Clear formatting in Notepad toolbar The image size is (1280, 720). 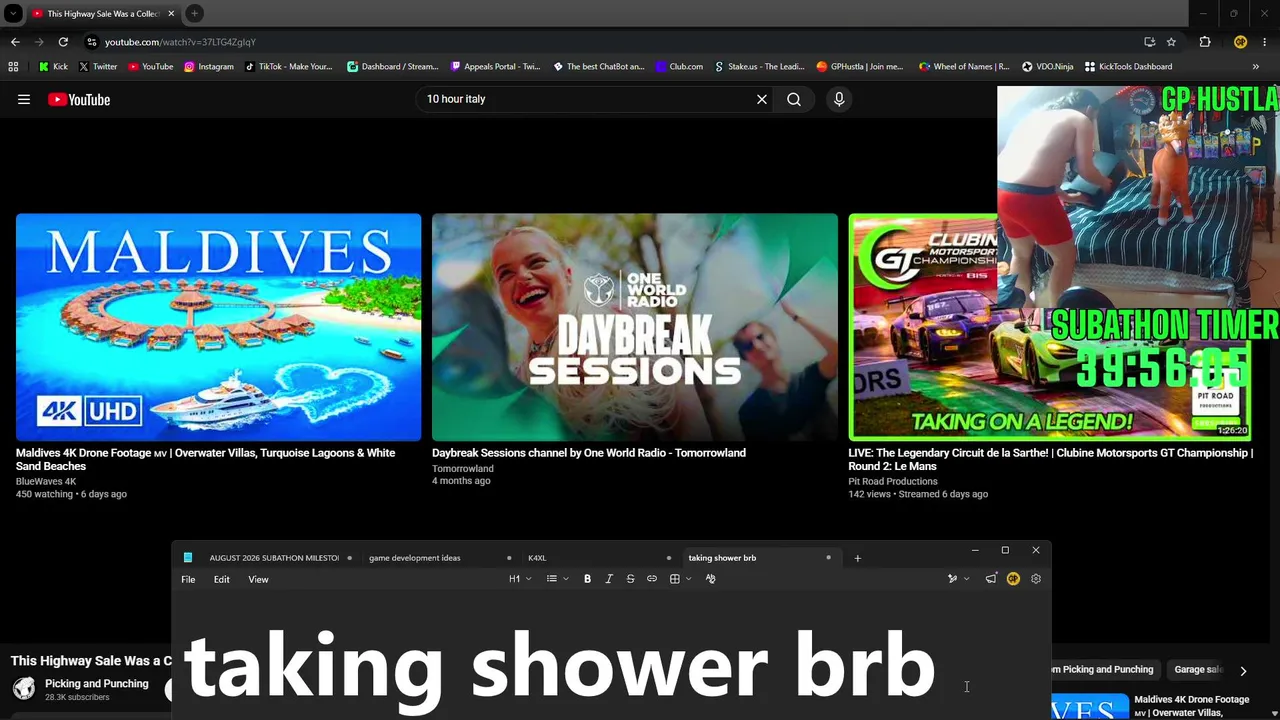pyautogui.click(x=711, y=579)
